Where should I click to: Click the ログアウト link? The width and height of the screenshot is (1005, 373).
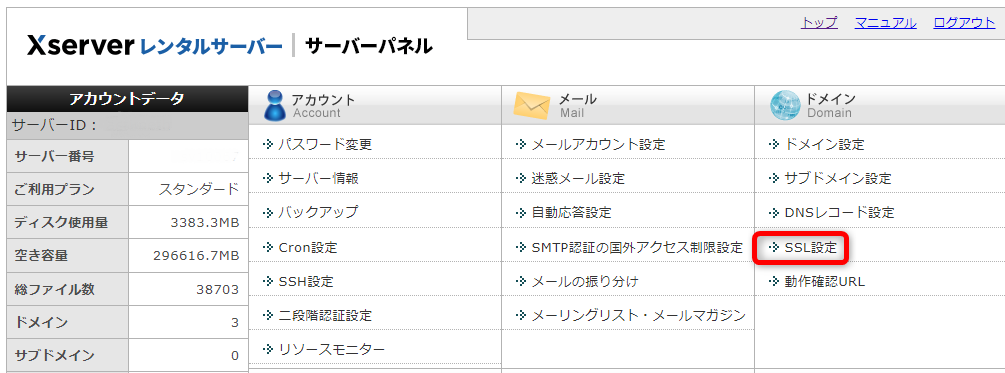coord(964,22)
